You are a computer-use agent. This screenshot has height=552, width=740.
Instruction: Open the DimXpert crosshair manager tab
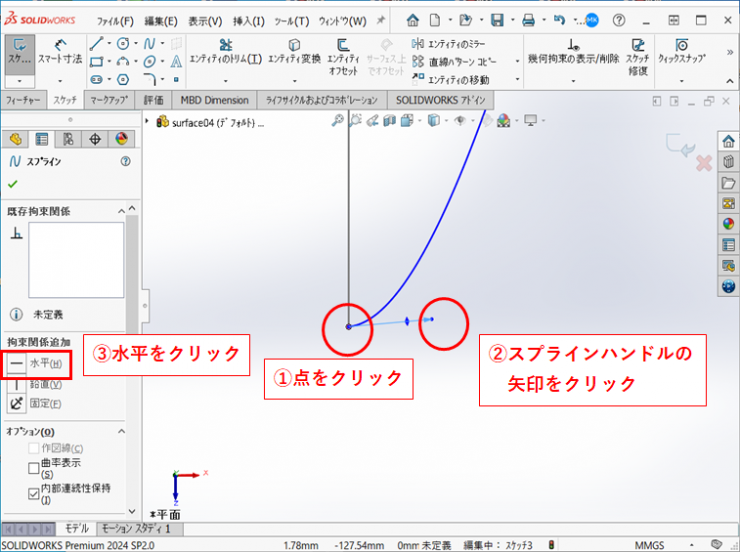(95, 139)
